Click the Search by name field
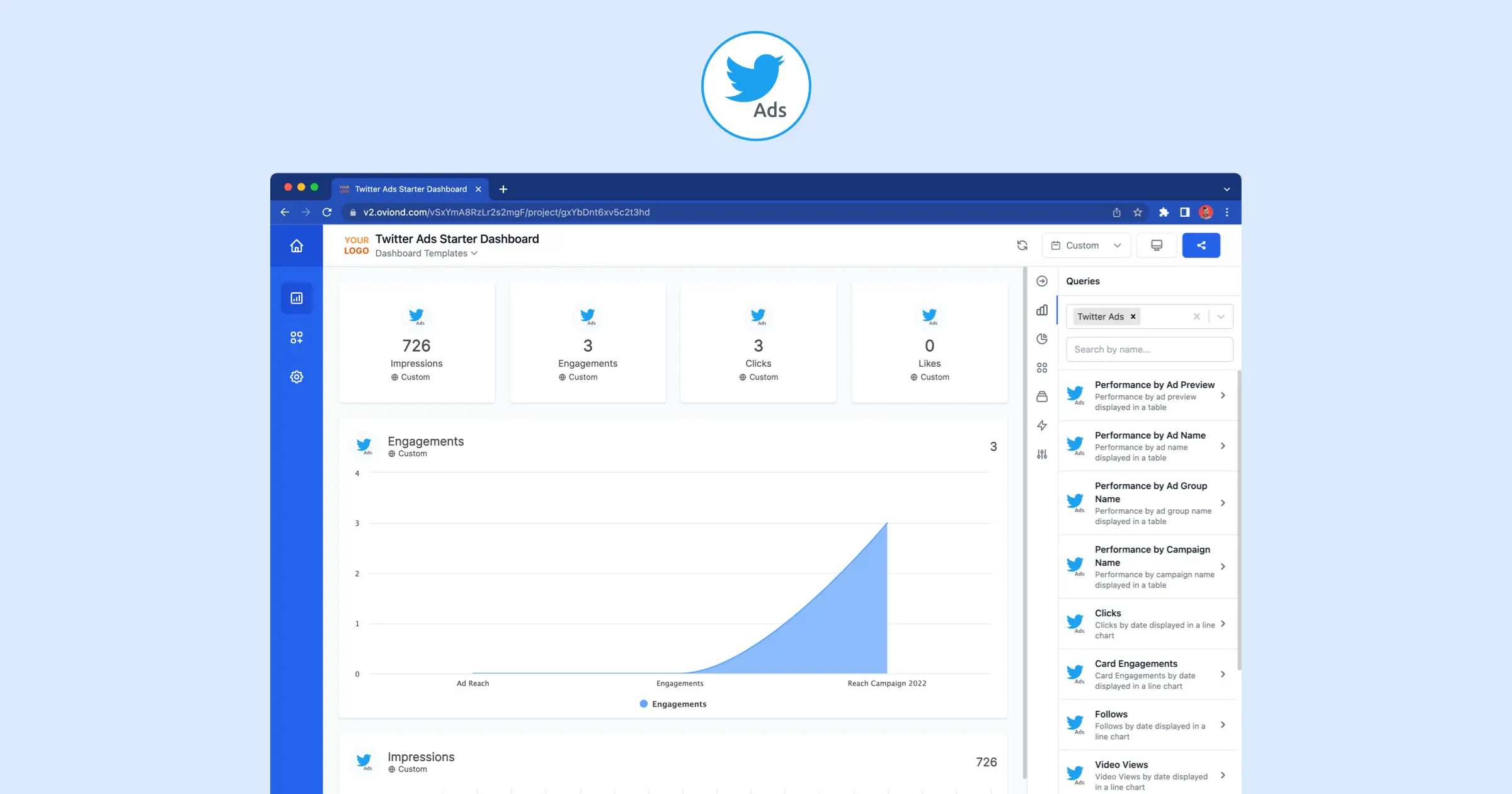The height and width of the screenshot is (794, 1512). [x=1149, y=349]
